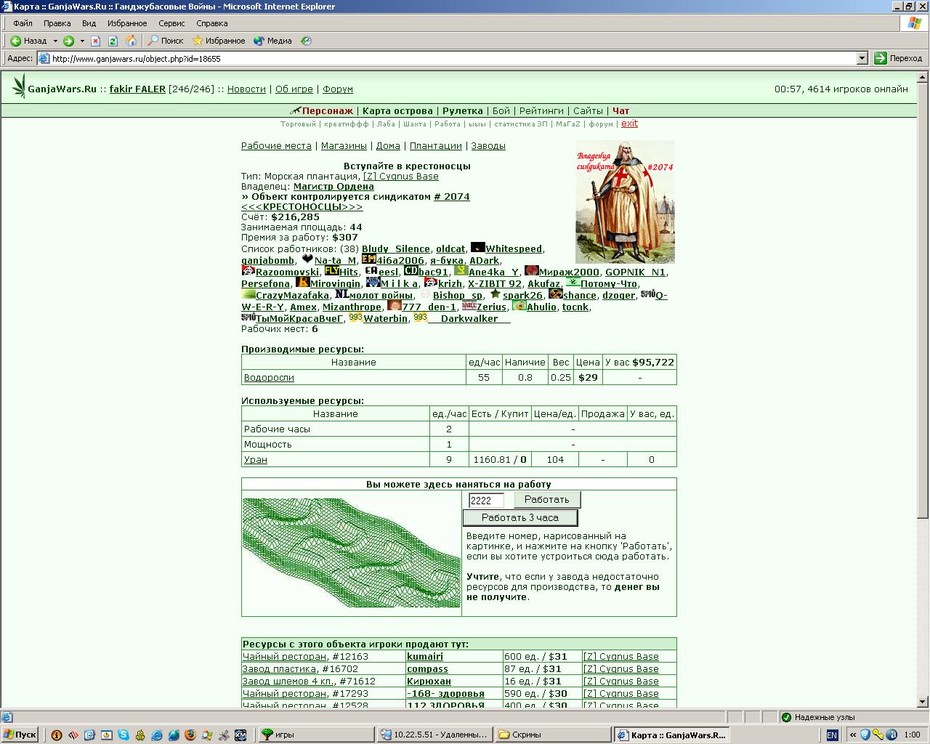Open the Заводы link

(x=488, y=145)
